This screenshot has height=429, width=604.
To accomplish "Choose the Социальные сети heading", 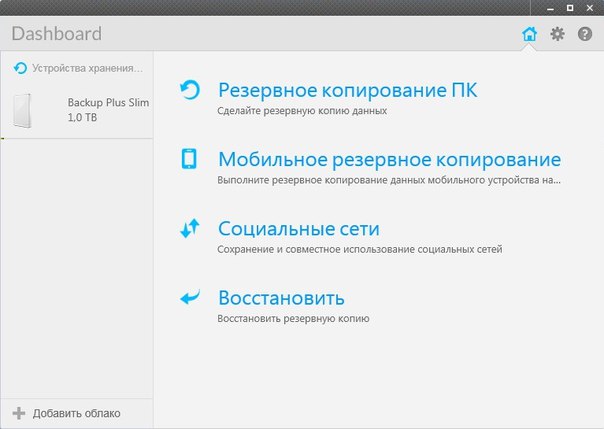I will coord(298,229).
